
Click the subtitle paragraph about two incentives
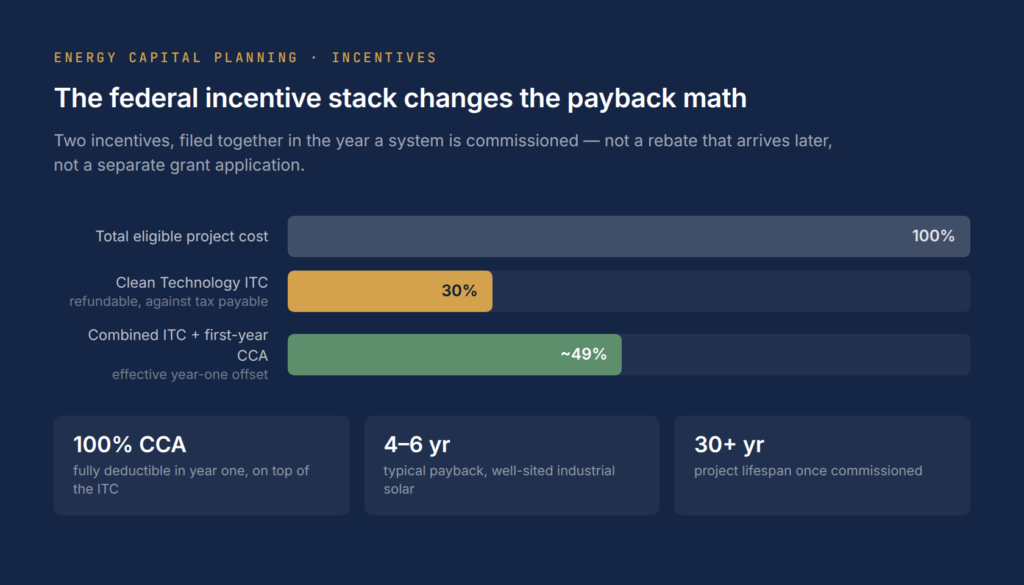point(443,153)
